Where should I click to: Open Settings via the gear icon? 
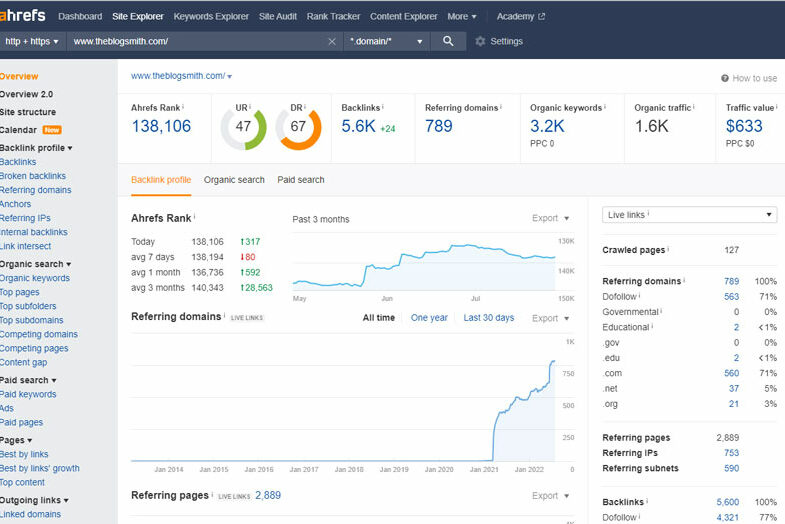tap(480, 41)
